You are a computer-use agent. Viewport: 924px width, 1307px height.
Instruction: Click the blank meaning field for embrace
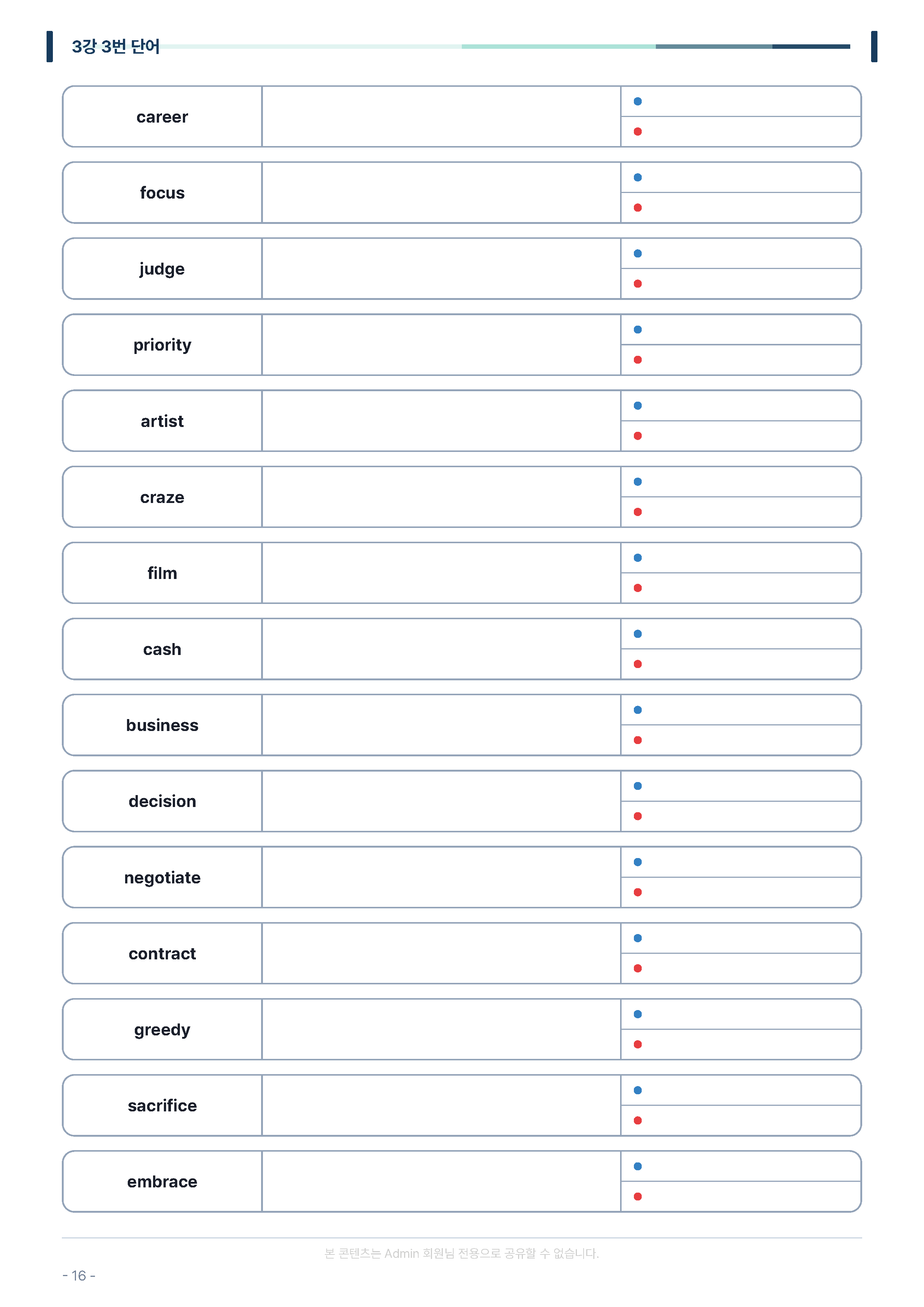[x=441, y=1182]
